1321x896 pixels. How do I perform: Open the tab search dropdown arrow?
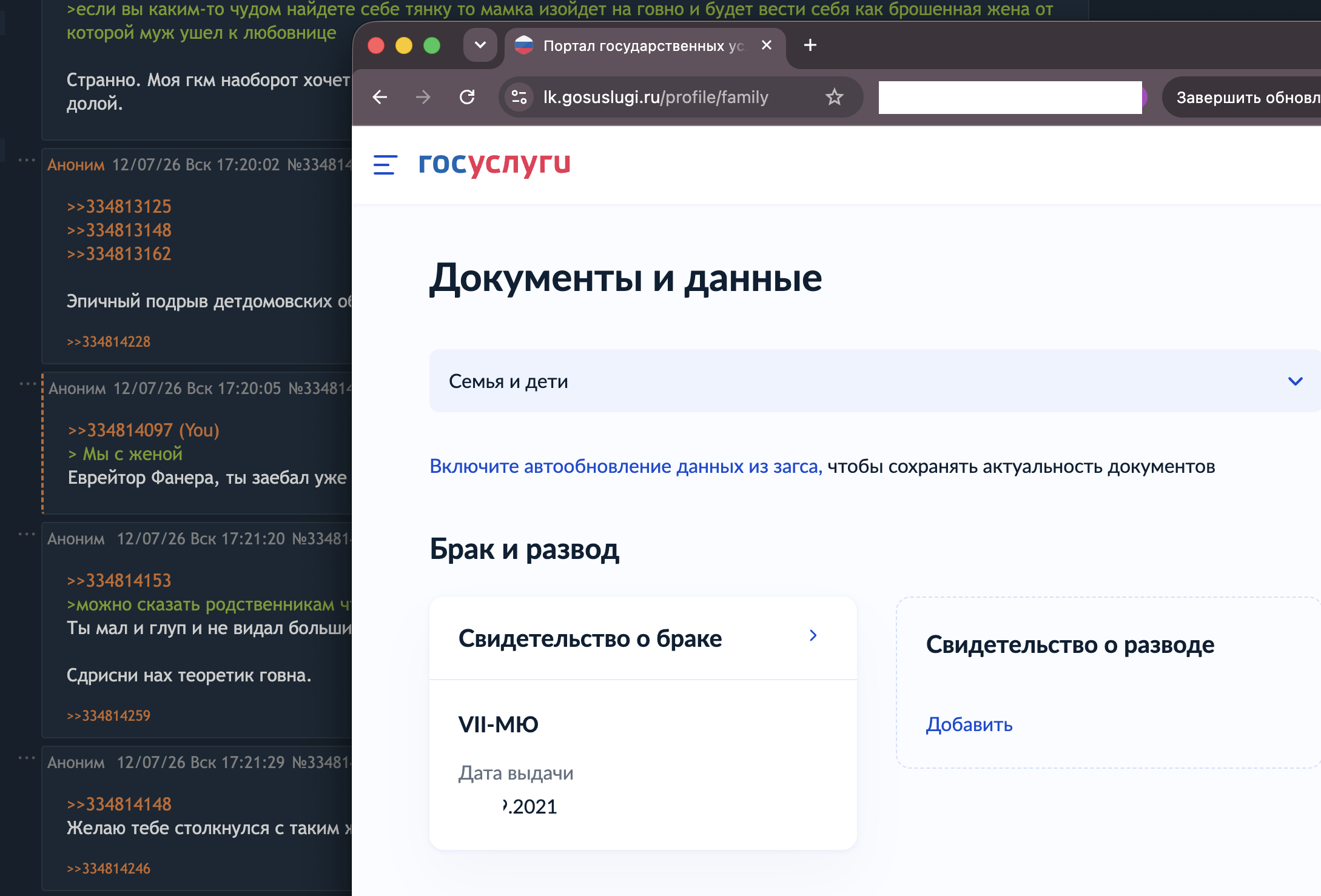click(480, 45)
